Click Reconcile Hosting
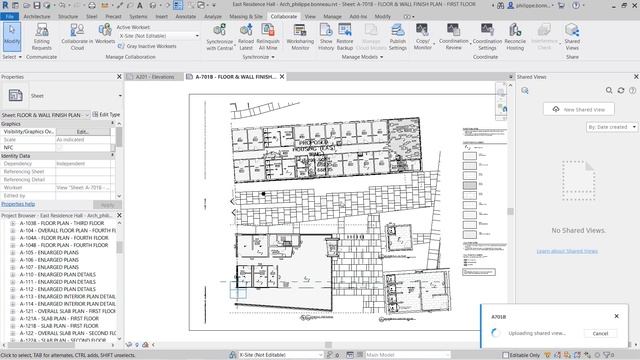 [515, 37]
